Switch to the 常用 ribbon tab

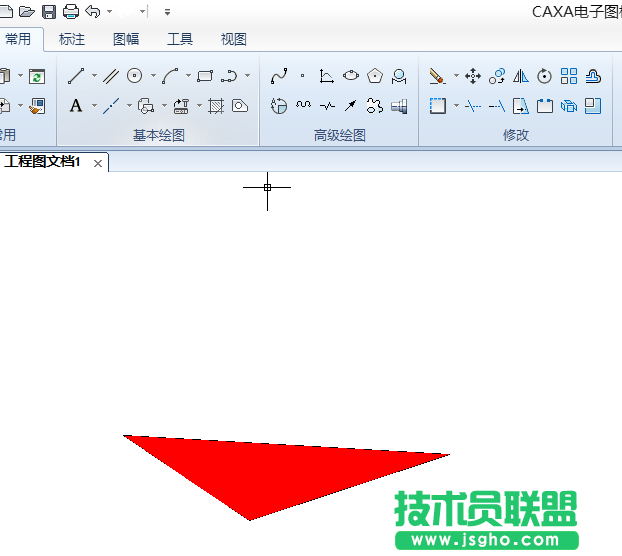pos(18,39)
